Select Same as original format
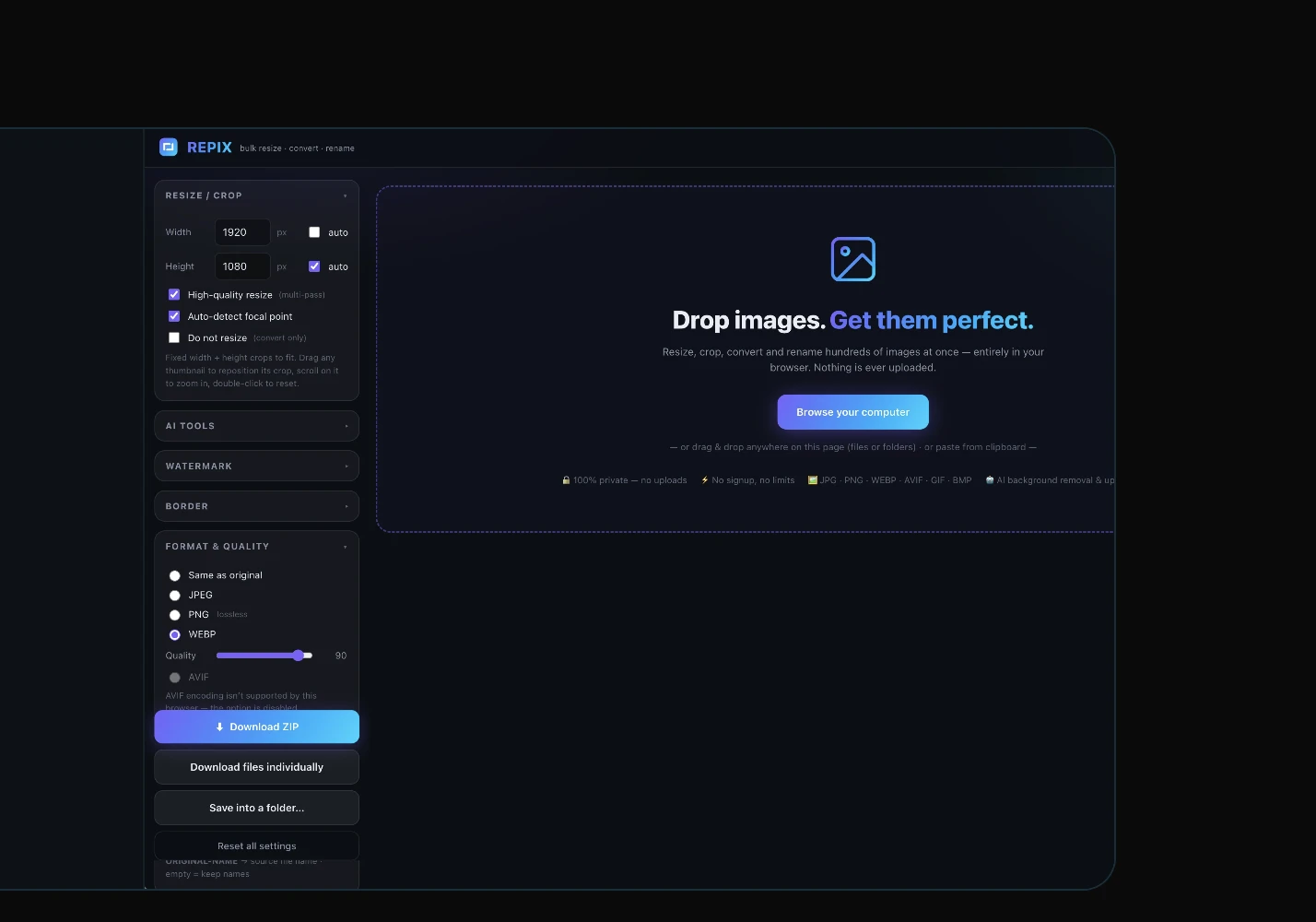Image resolution: width=1316 pixels, height=922 pixels. 175,575
